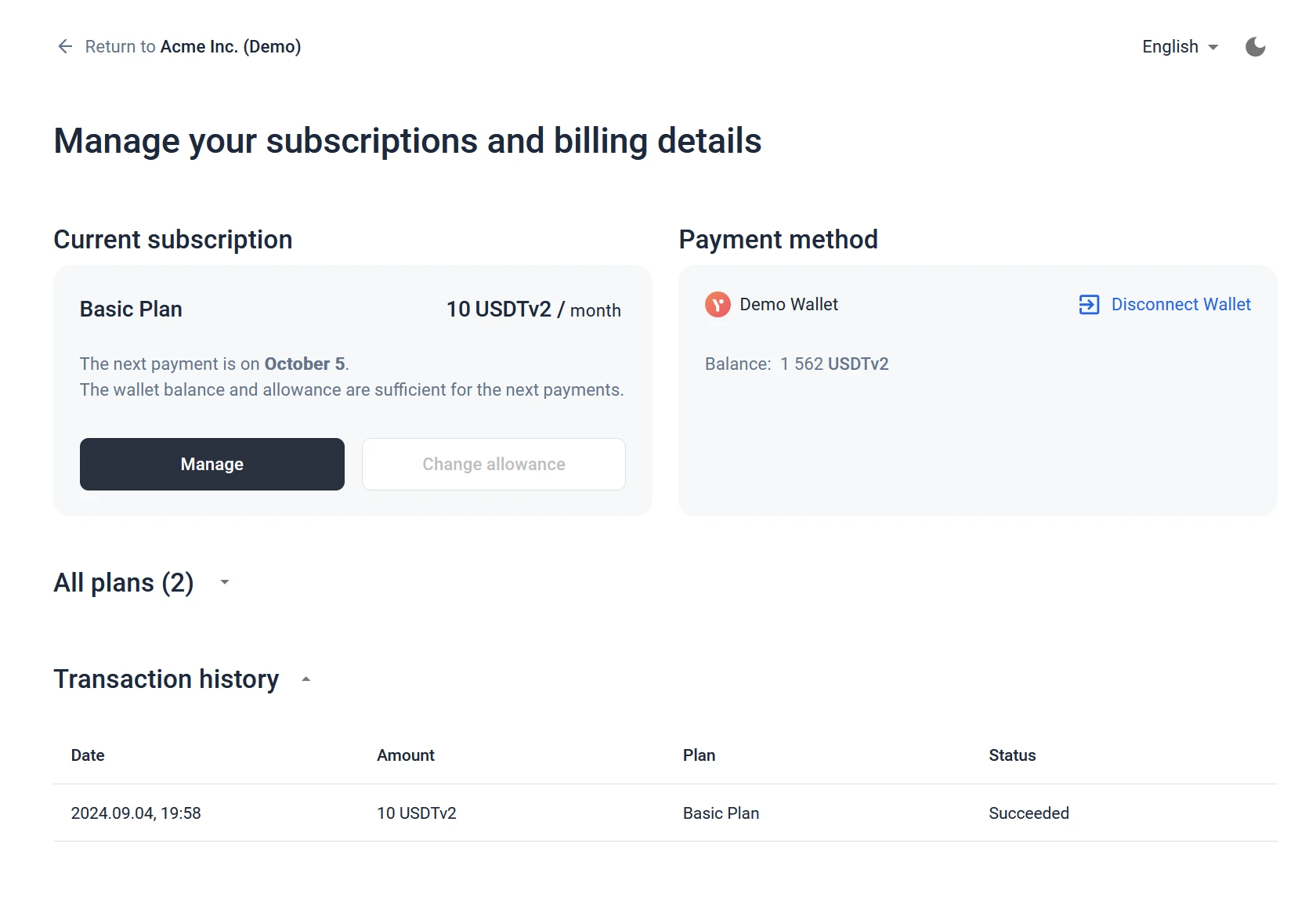Screen dimensions: 1316x905
Task: Expand the All plans section arrow
Action: [225, 582]
